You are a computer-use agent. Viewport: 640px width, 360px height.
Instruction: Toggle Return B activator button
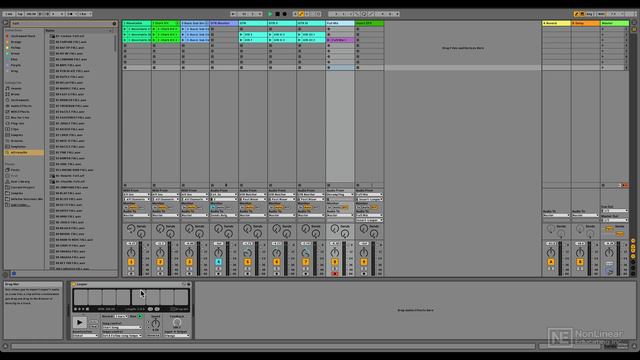(x=580, y=262)
